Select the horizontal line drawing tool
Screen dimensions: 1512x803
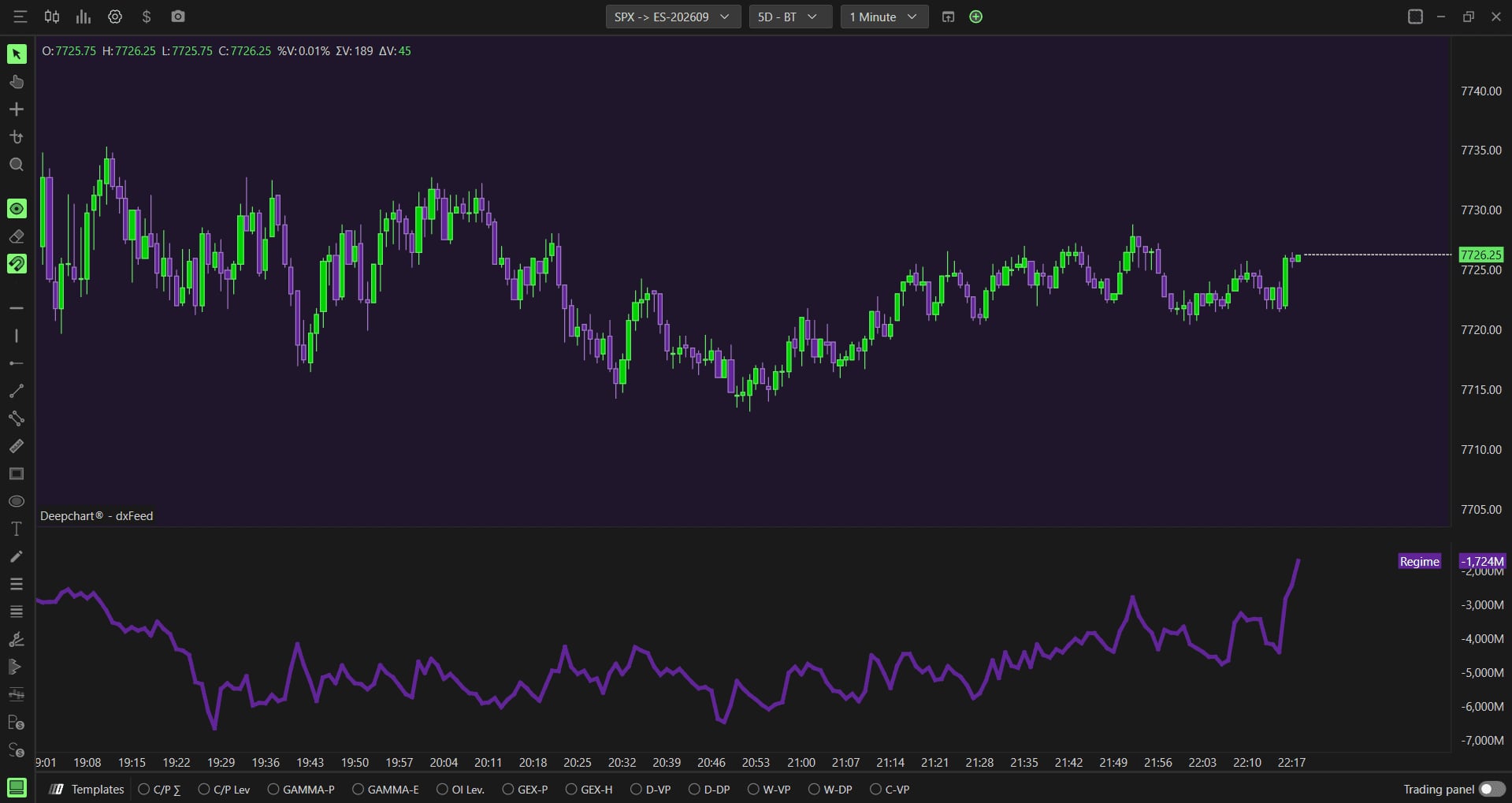(x=17, y=308)
